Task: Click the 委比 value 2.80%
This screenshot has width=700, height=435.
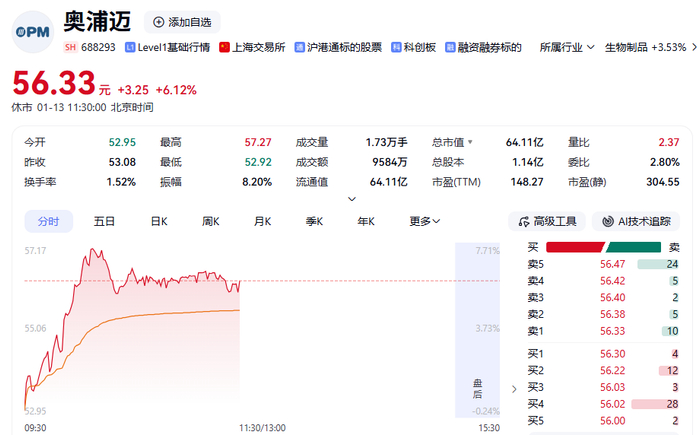Action: coord(665,162)
